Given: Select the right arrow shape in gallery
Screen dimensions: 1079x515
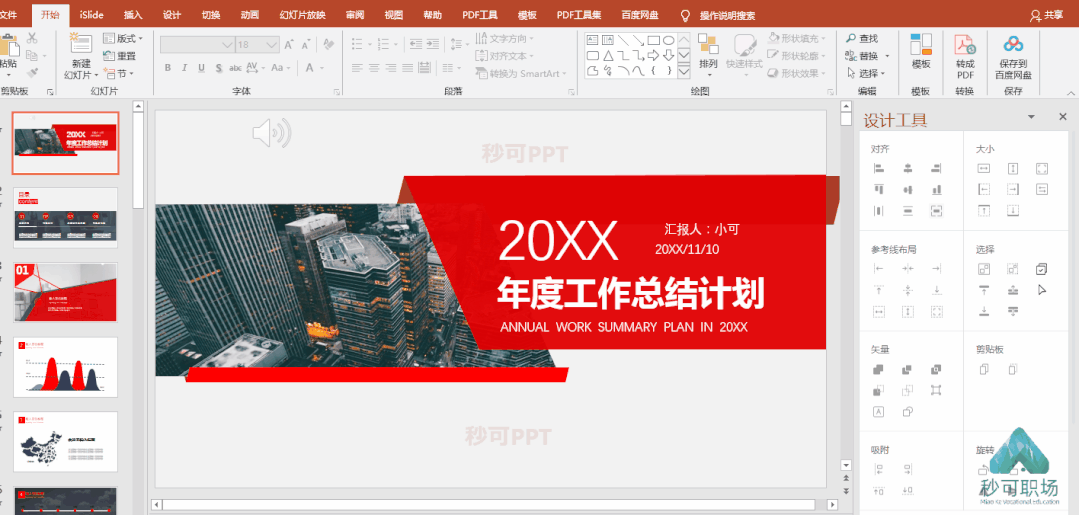Looking at the screenshot, I should pos(654,55).
